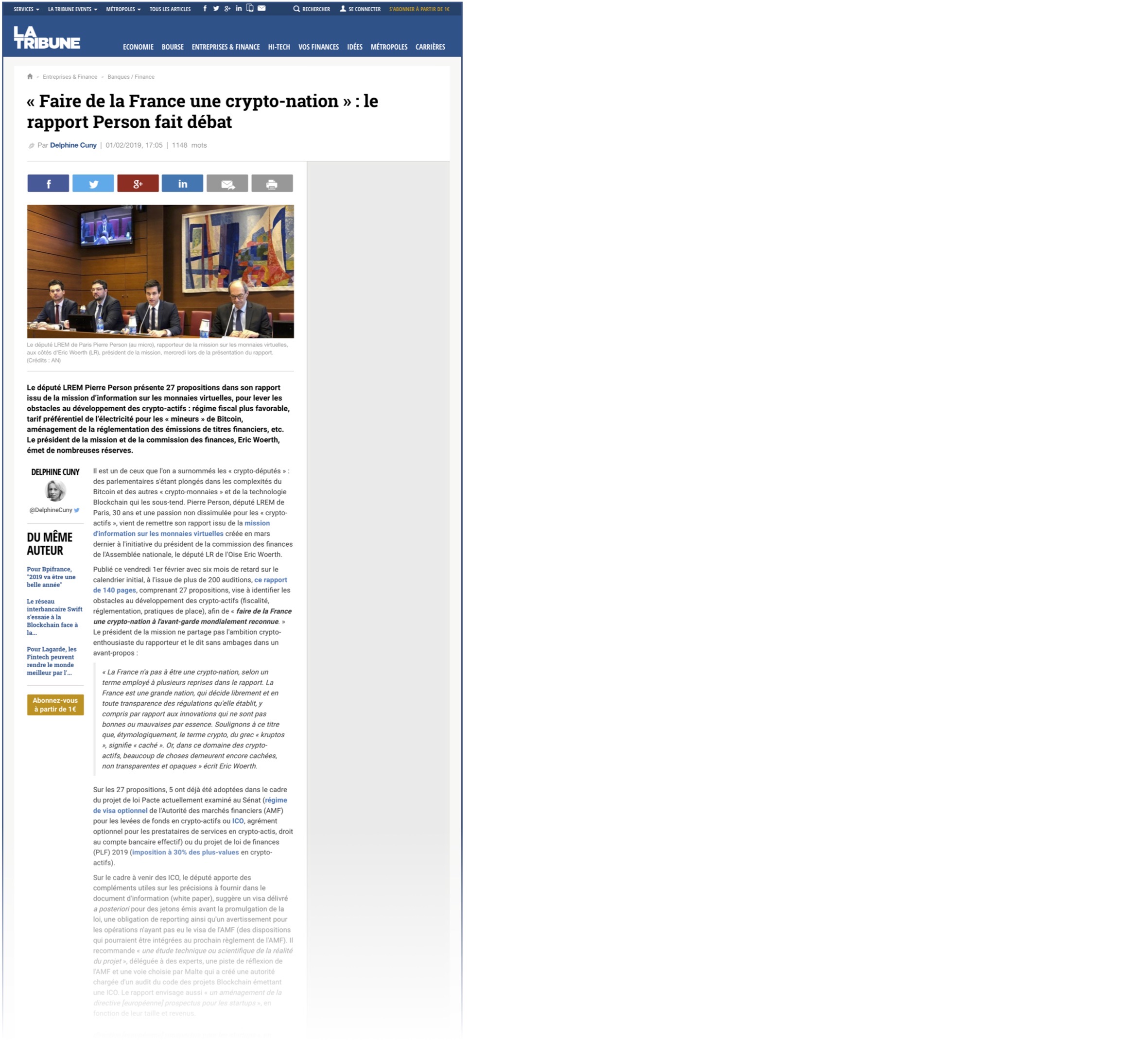This screenshot has width=1148, height=1058.
Task: Print the article button
Action: tap(272, 183)
